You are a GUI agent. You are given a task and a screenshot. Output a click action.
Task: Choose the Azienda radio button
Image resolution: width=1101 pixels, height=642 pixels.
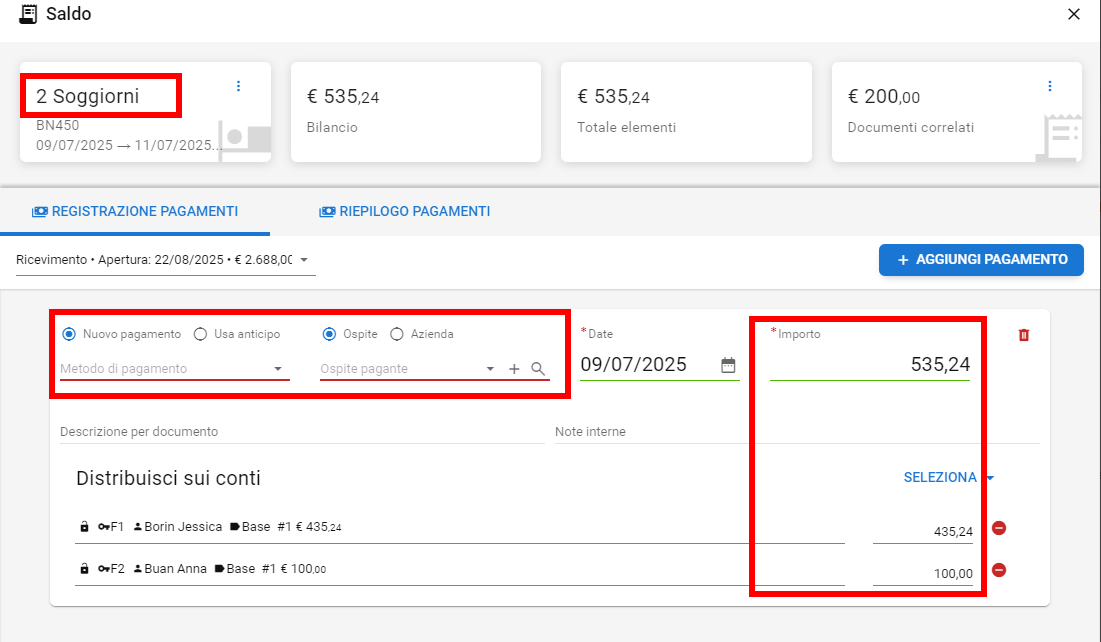397,334
